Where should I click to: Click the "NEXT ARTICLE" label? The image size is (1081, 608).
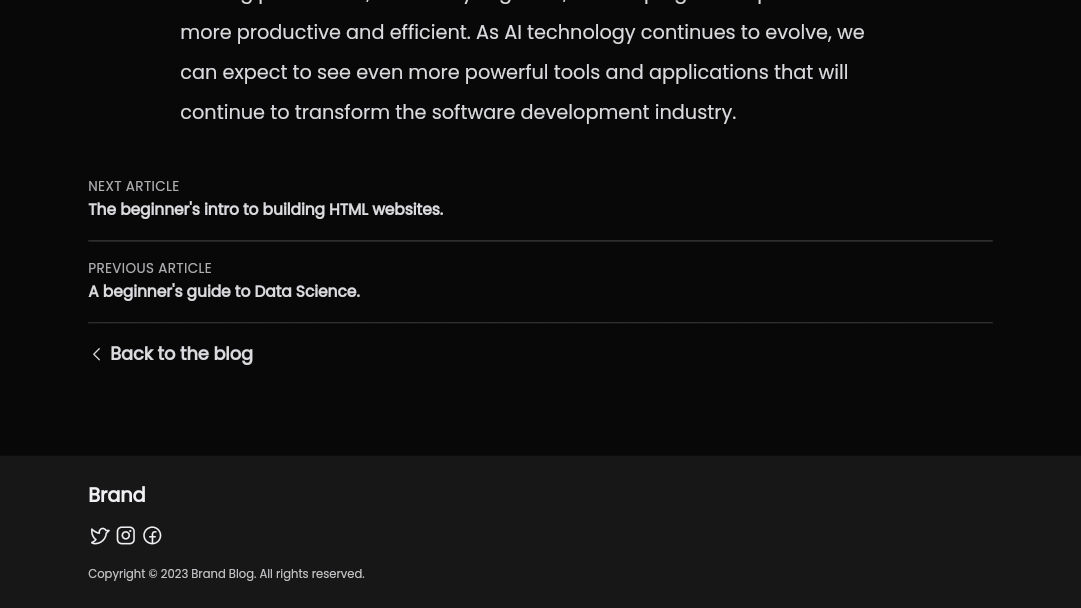[x=133, y=186]
